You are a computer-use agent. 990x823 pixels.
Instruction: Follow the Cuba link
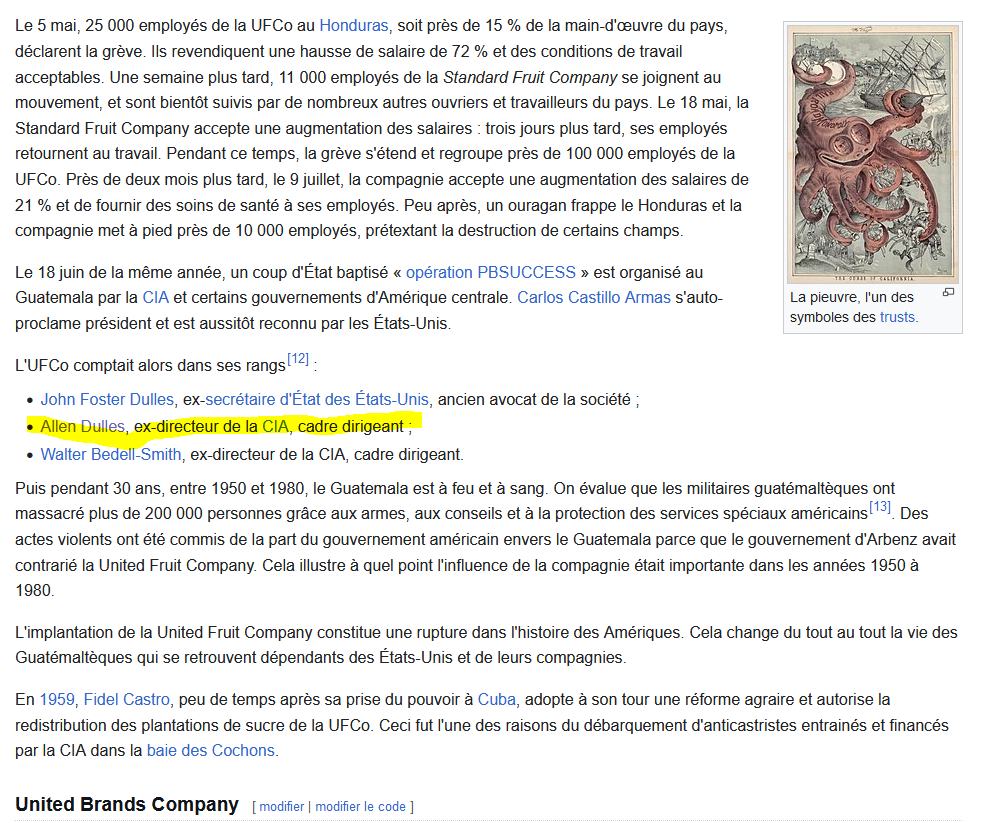(496, 700)
